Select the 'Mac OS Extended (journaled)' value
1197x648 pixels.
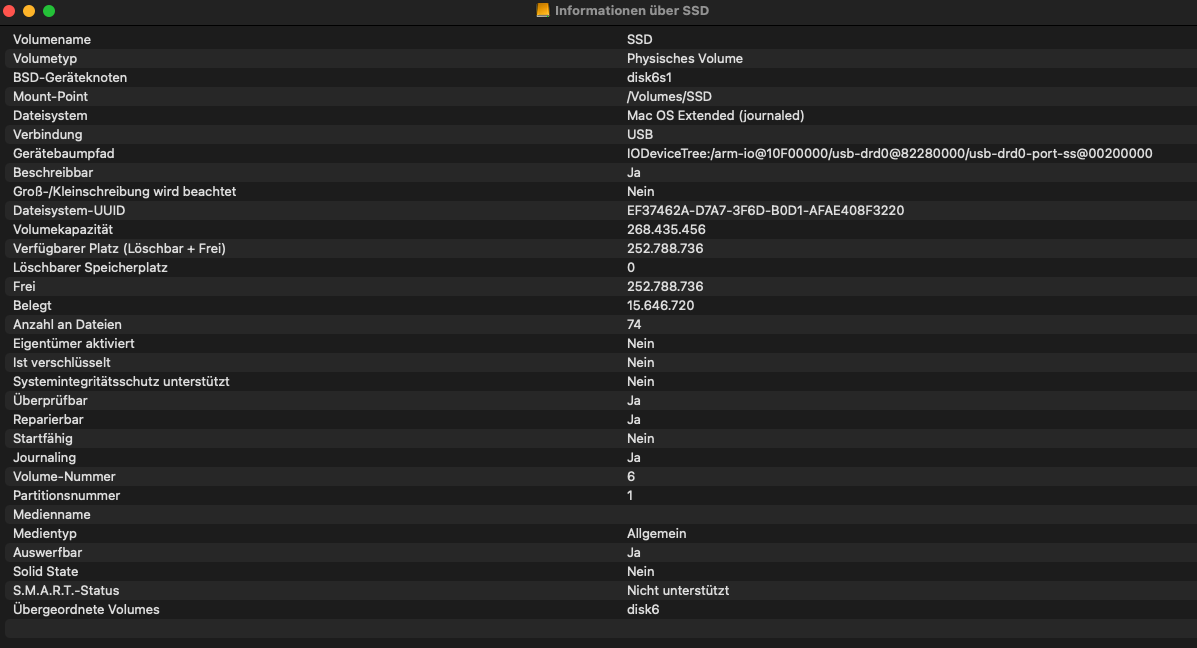pyautogui.click(x=715, y=116)
